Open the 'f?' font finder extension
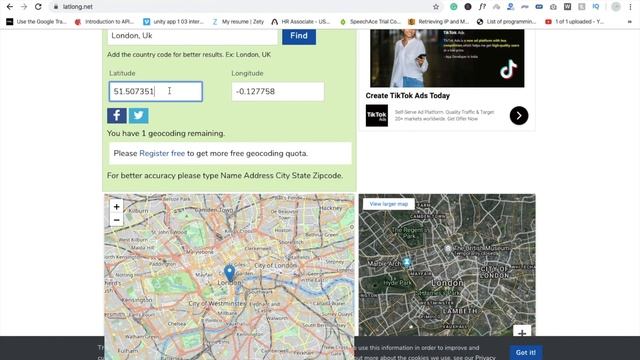 point(482,7)
